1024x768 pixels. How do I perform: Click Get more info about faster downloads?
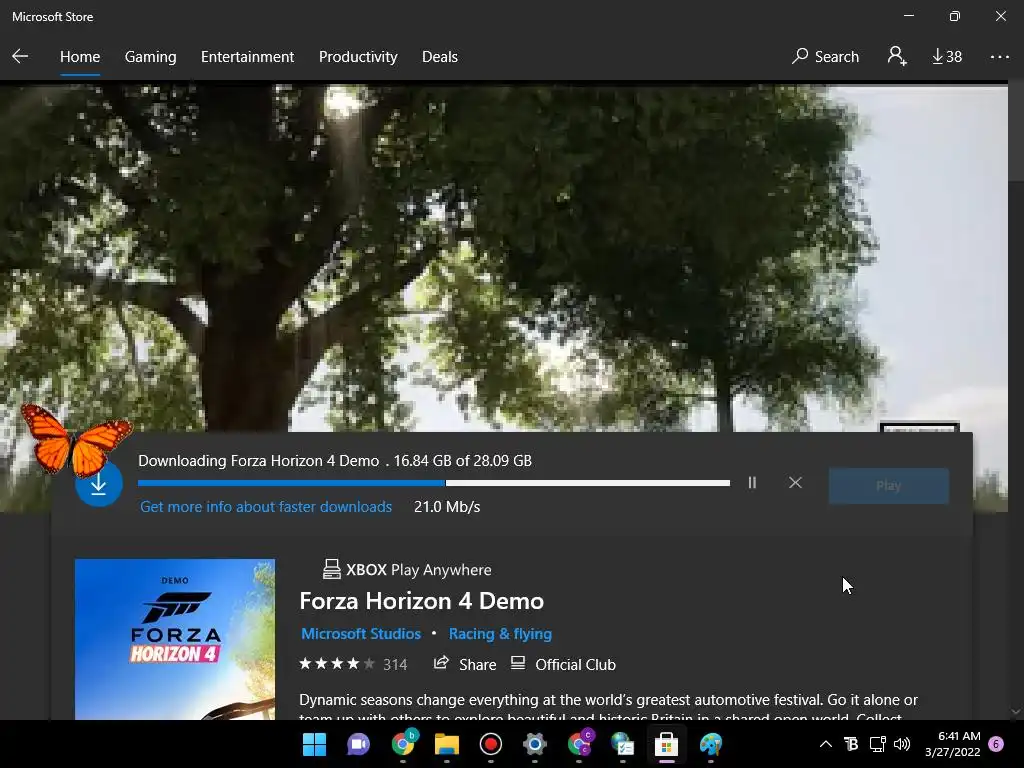pos(266,507)
